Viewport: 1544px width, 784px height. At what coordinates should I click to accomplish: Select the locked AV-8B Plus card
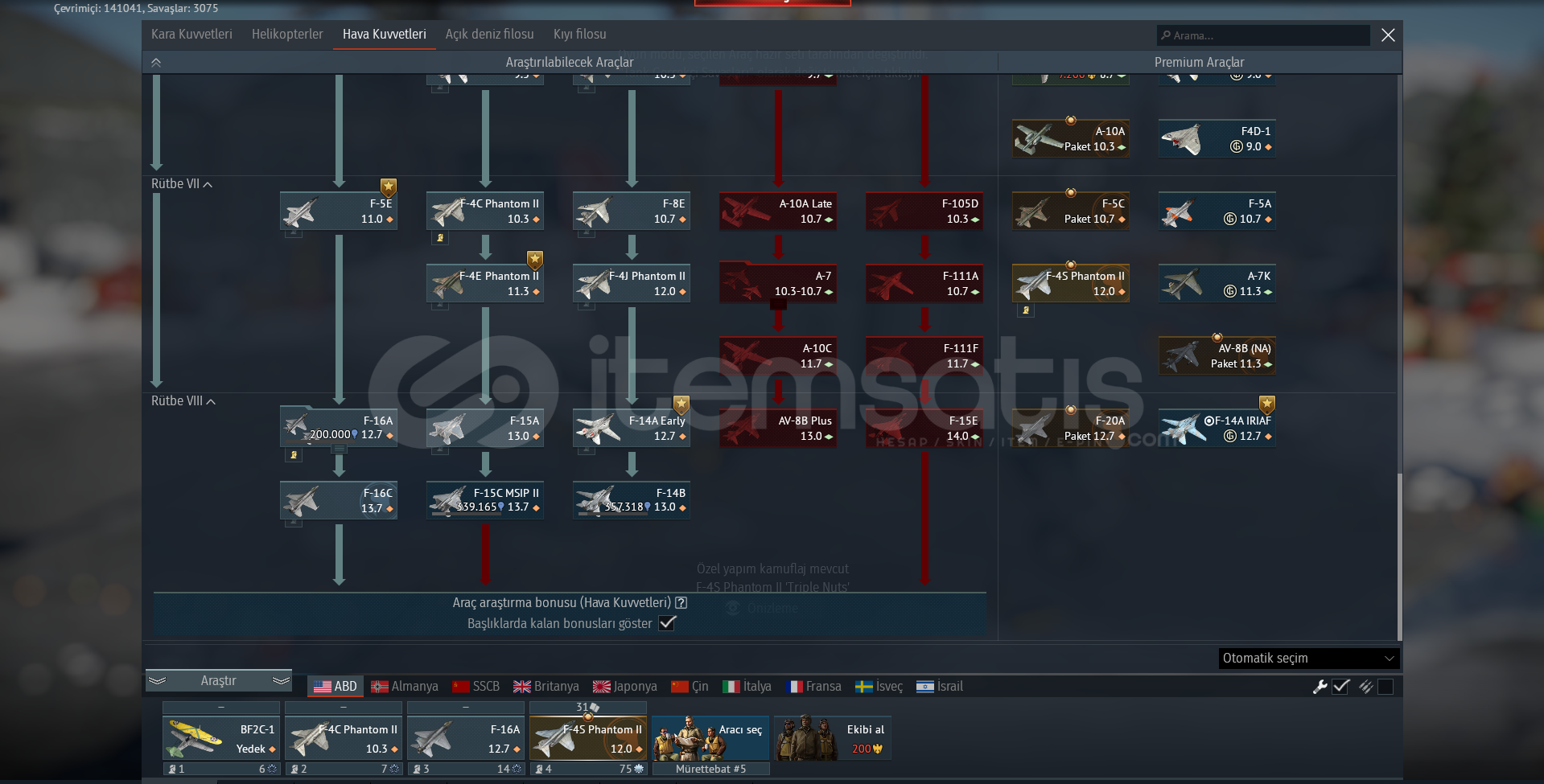(778, 428)
